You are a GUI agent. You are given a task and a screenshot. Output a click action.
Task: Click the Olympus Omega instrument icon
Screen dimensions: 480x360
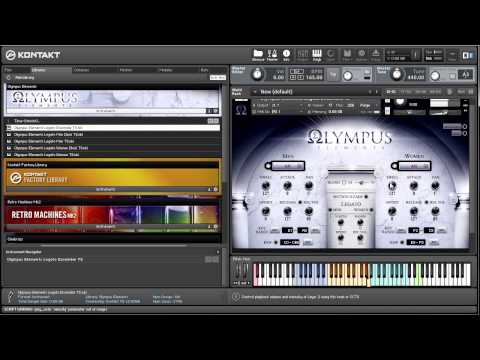point(241,109)
